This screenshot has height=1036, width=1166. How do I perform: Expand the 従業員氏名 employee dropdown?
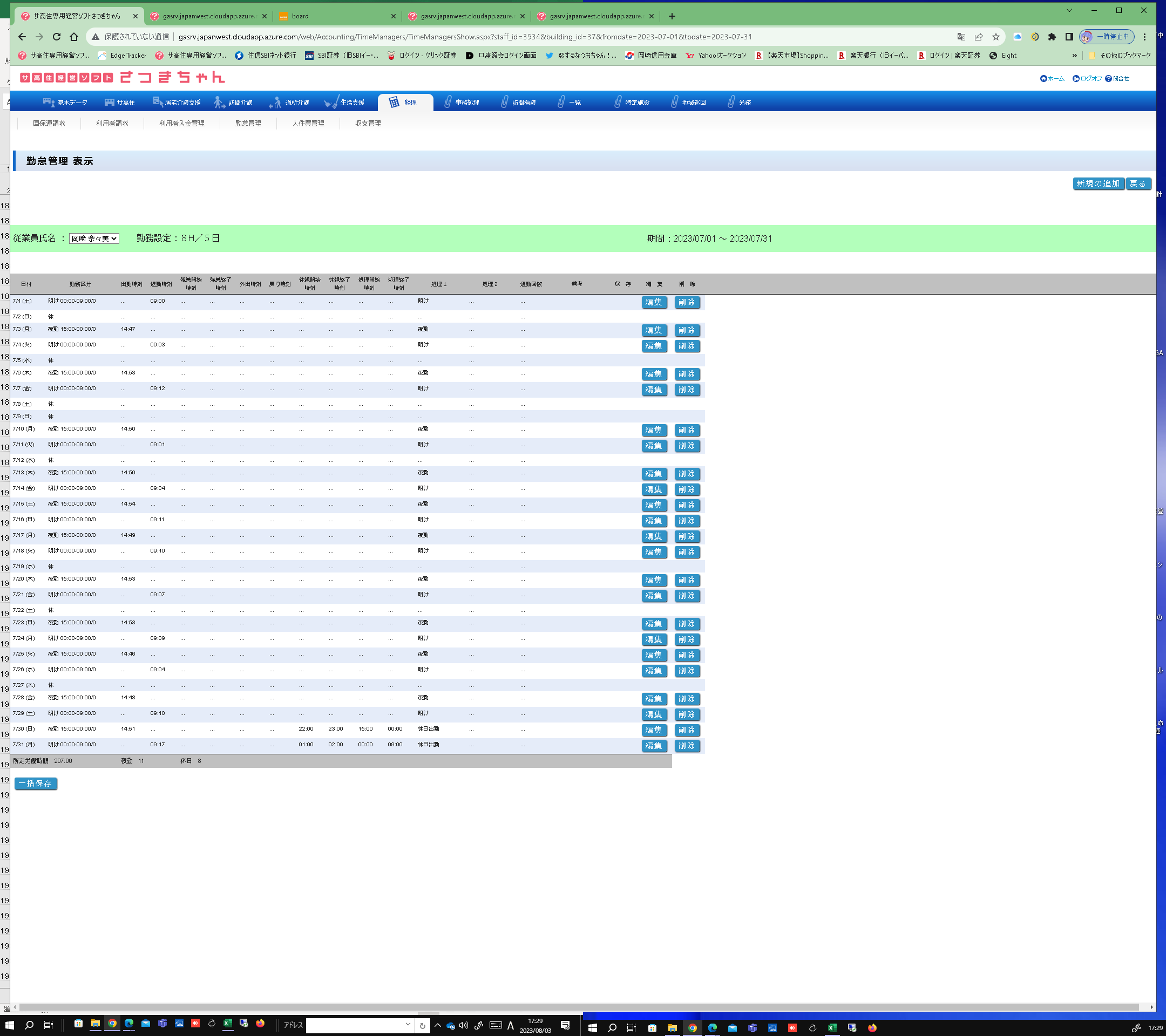point(93,238)
